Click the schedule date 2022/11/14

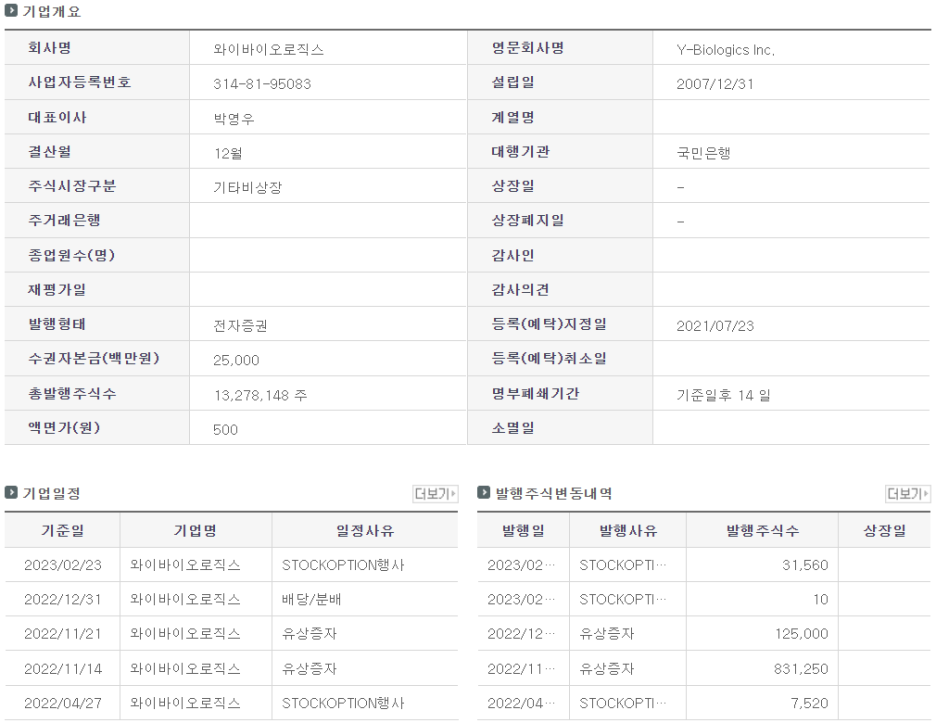(x=63, y=669)
